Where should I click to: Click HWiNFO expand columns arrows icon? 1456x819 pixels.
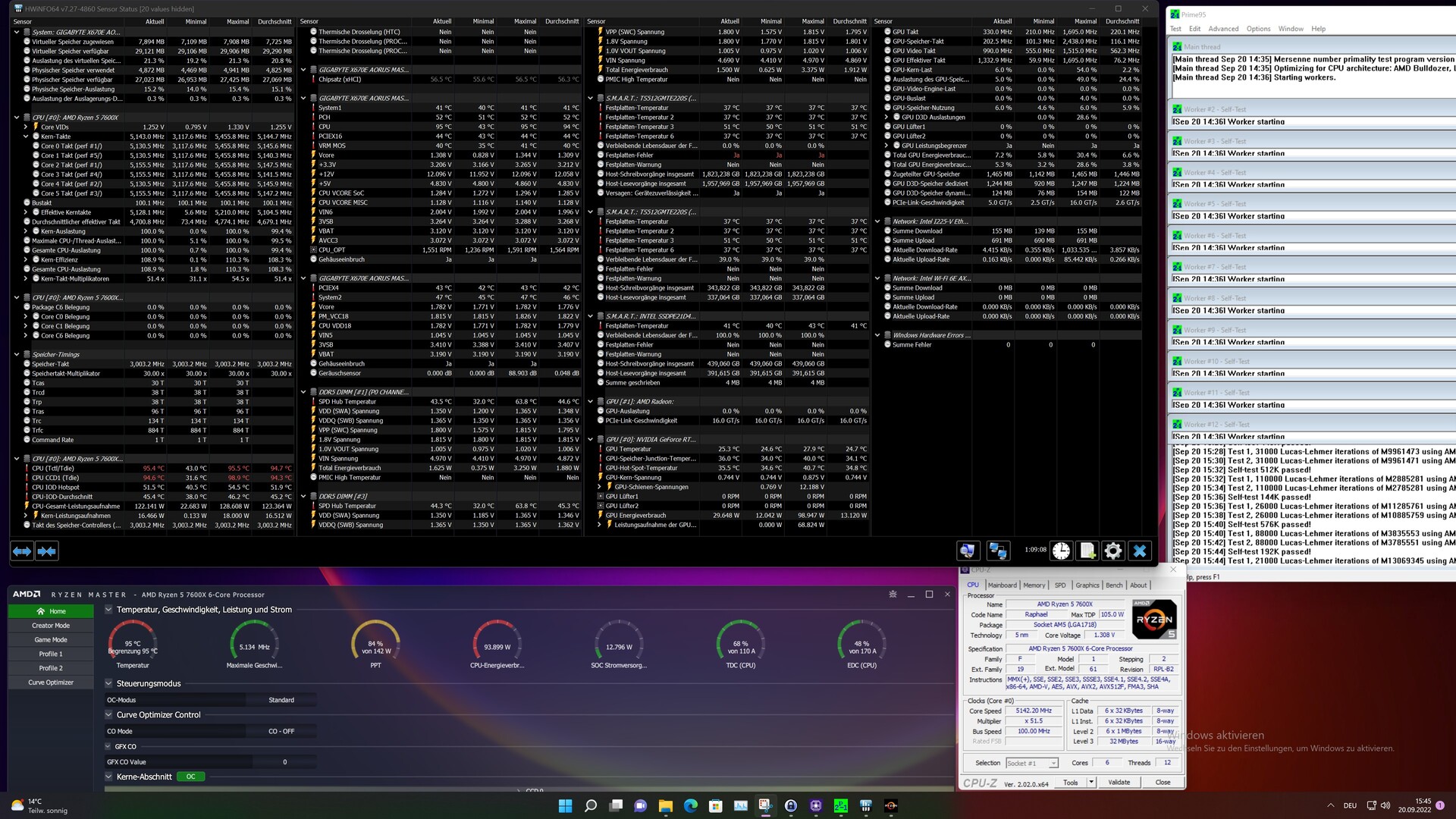(x=22, y=551)
